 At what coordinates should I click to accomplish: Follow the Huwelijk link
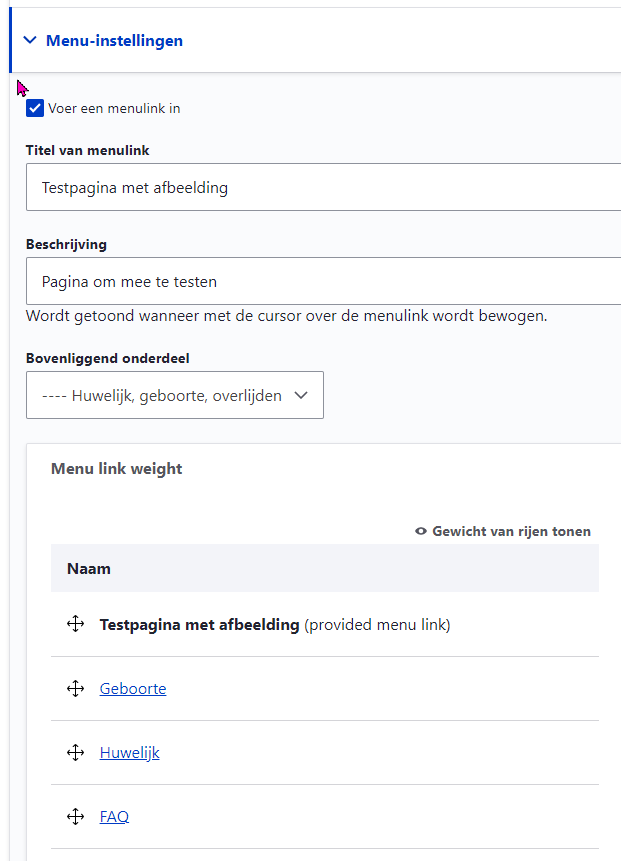(x=129, y=752)
